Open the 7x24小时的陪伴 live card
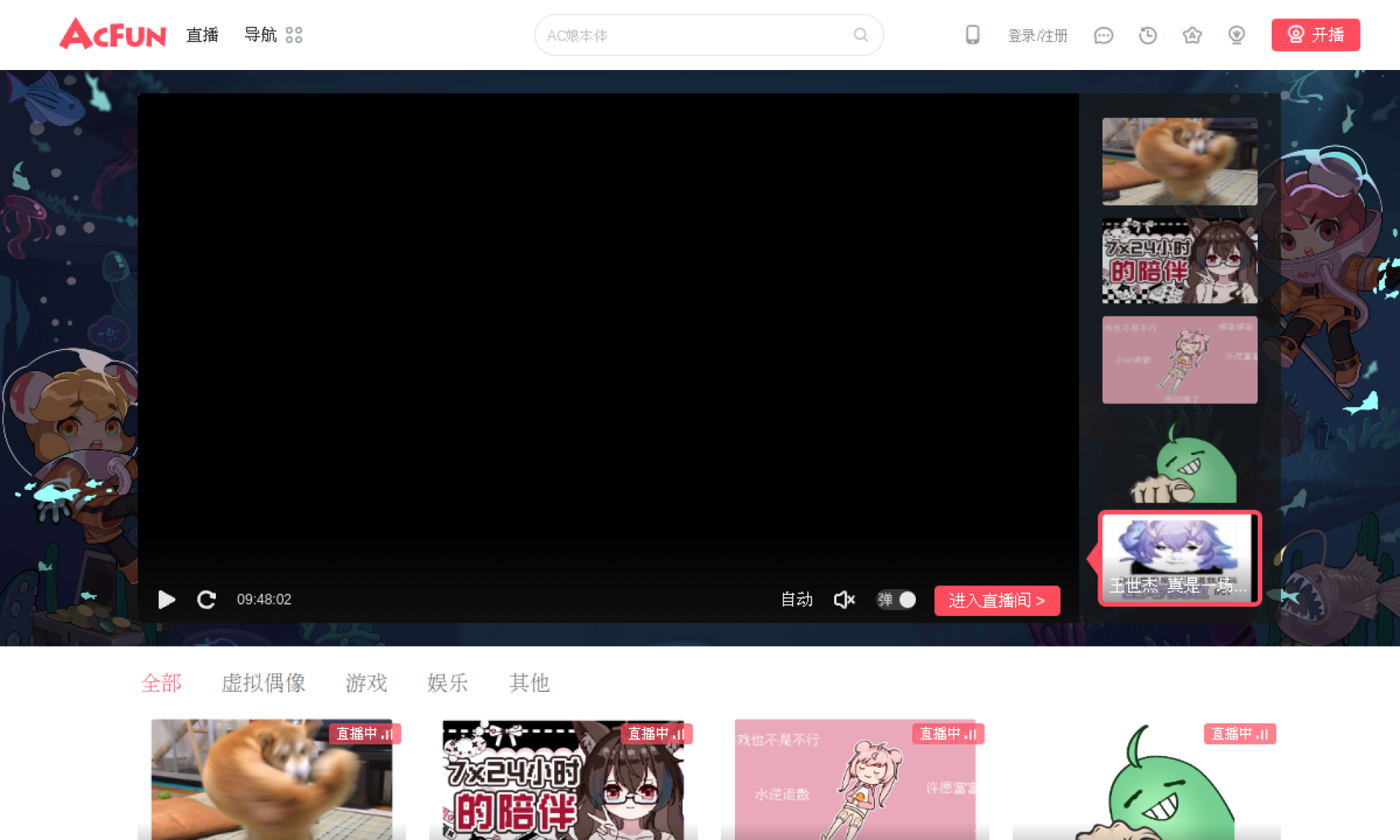This screenshot has height=840, width=1400. point(563,779)
